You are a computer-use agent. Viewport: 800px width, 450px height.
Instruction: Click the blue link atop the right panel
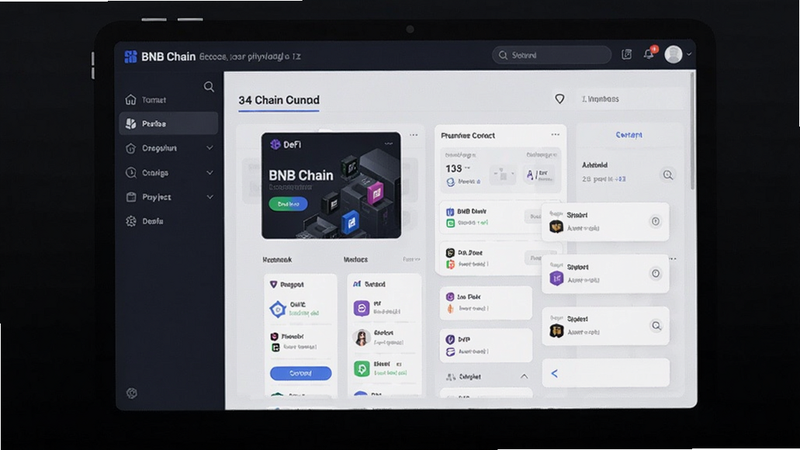[629, 135]
